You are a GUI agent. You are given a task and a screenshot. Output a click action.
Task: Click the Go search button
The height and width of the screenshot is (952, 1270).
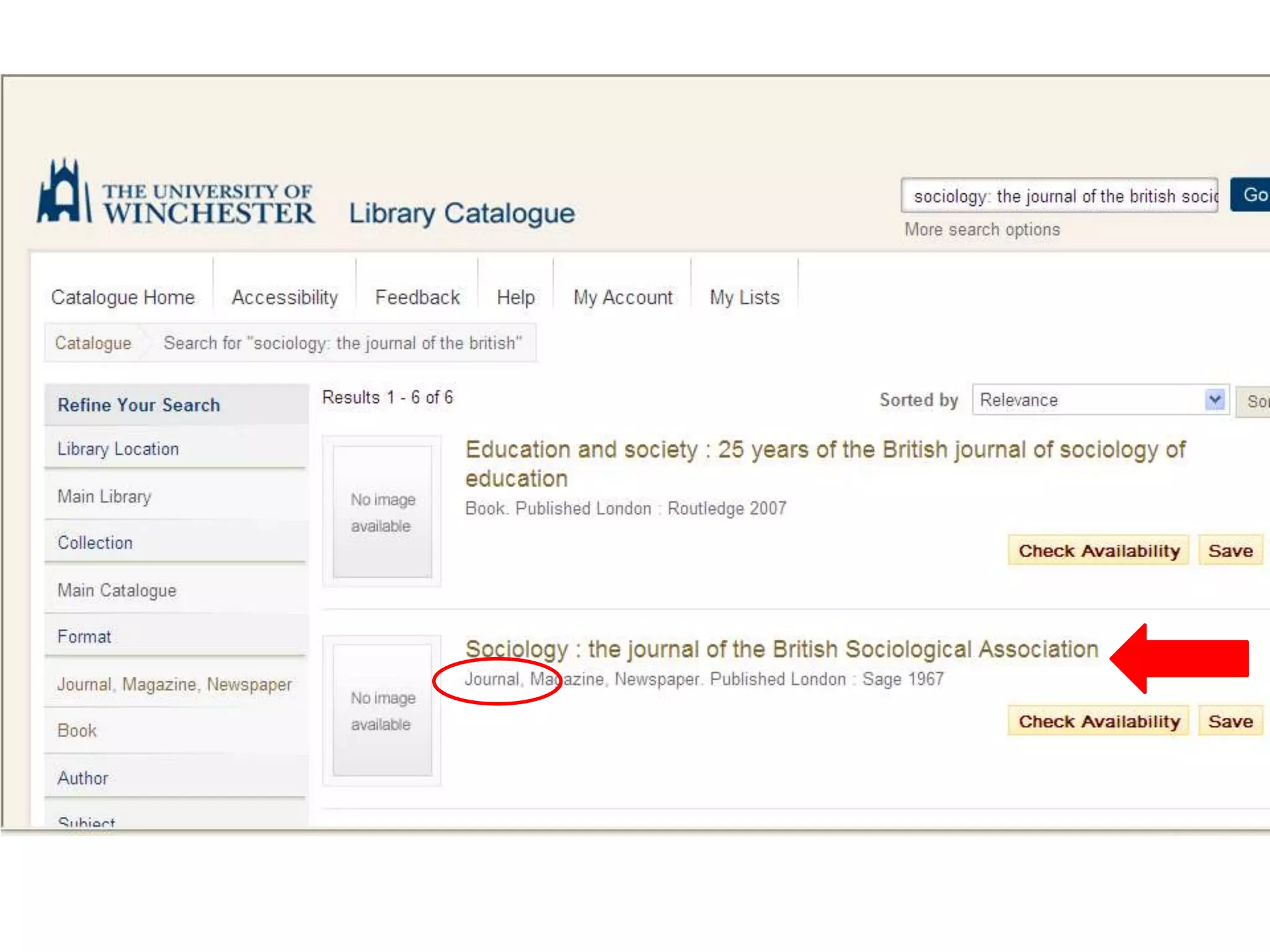(x=1251, y=195)
